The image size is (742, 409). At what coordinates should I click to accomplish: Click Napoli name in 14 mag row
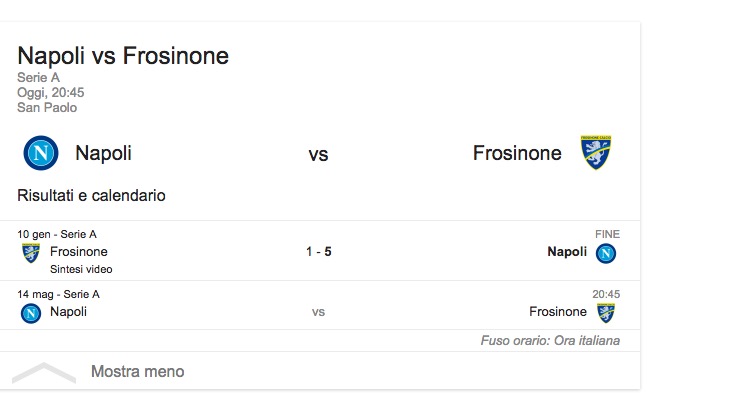[68, 312]
